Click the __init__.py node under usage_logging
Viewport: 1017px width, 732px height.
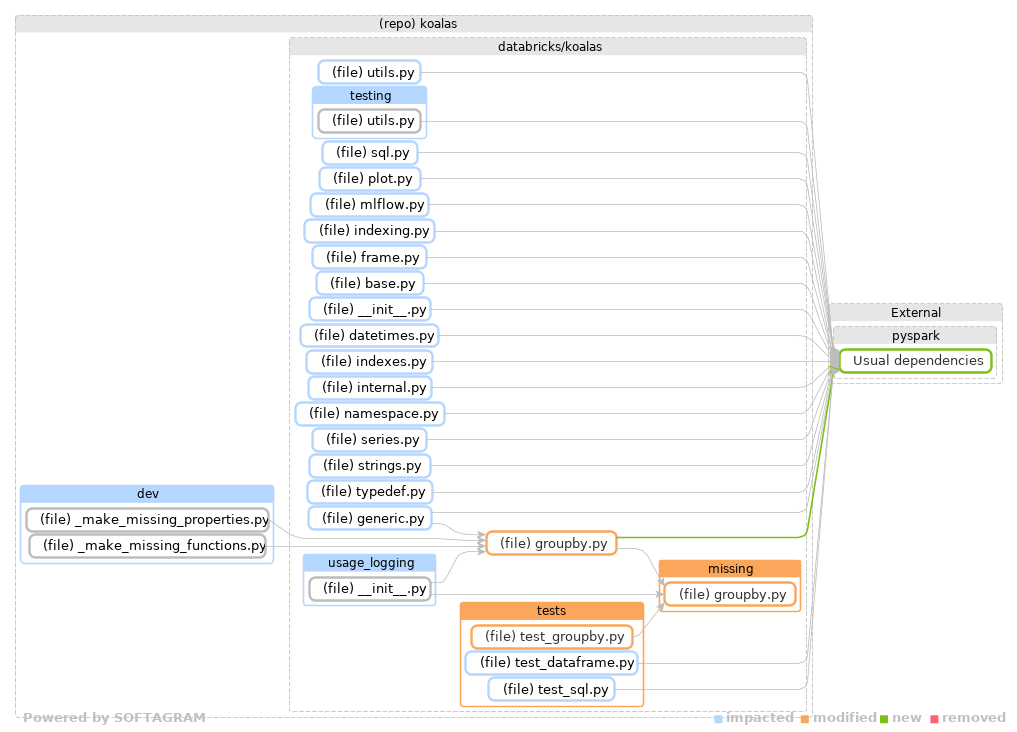tap(369, 588)
